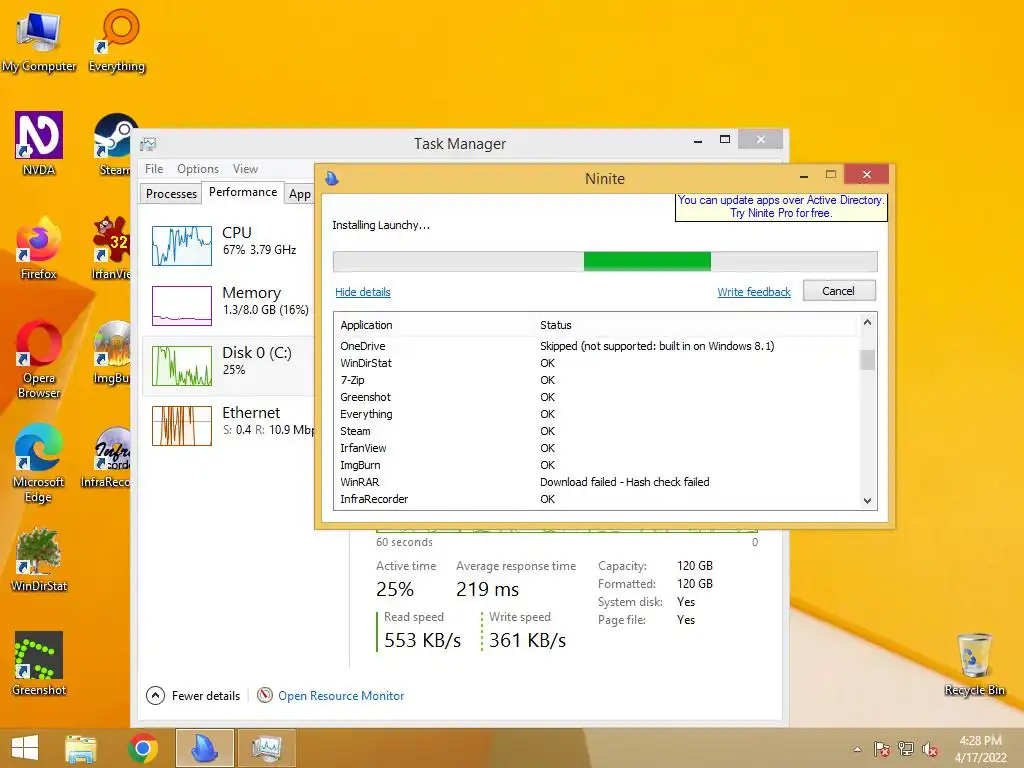Launch Google Chrome from the taskbar

click(143, 748)
